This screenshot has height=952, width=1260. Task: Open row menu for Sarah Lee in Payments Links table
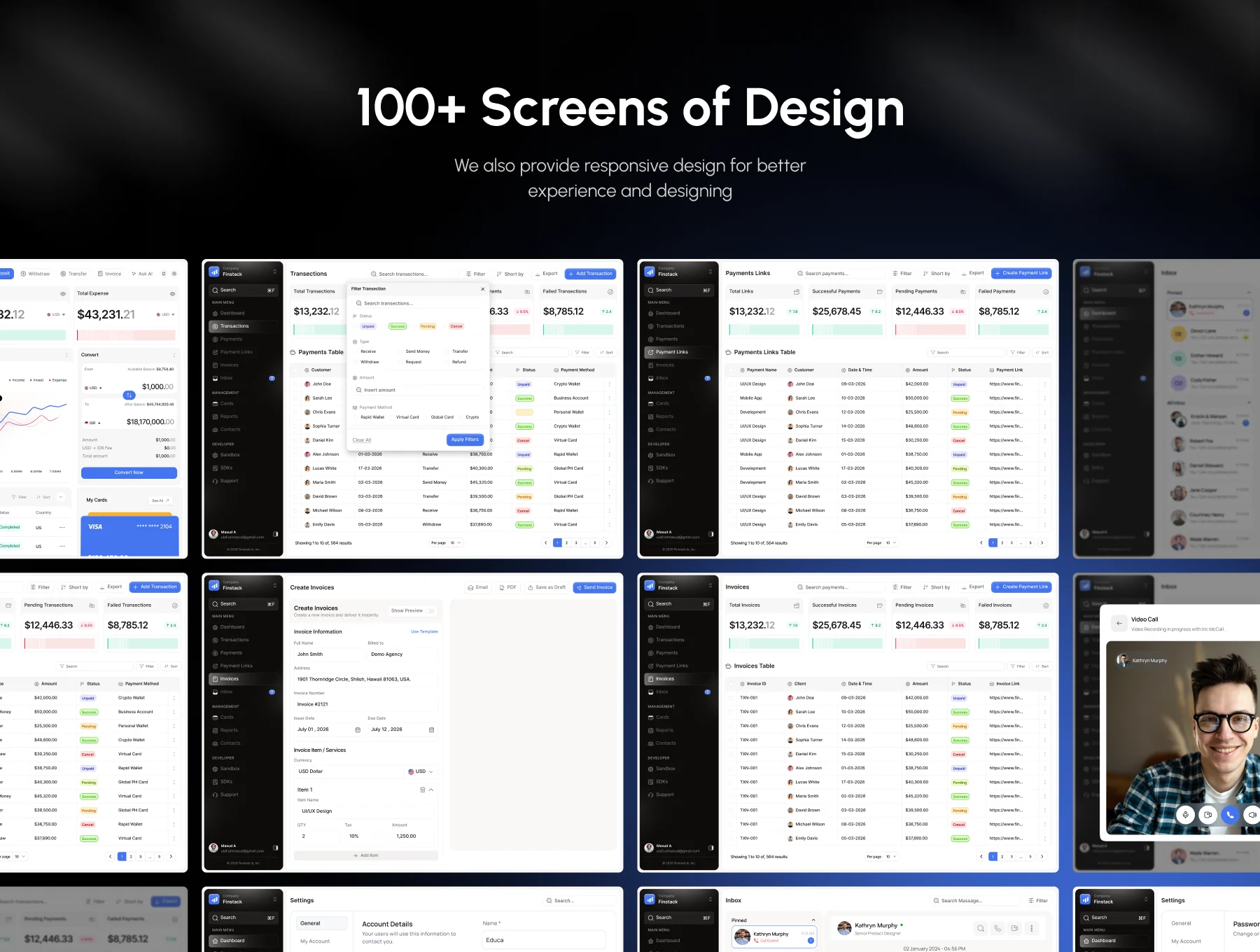click(x=1045, y=398)
